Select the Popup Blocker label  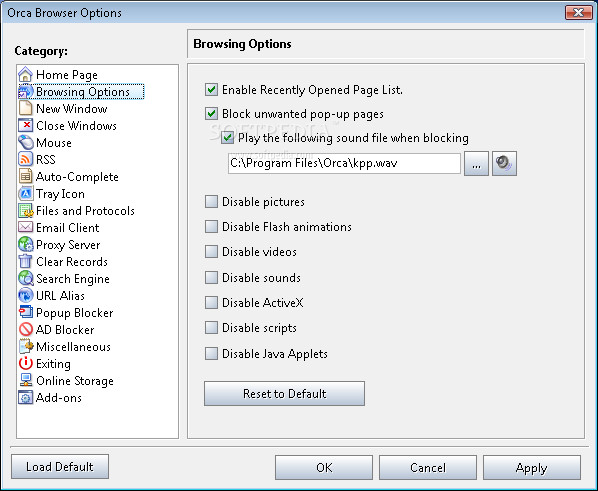74,313
